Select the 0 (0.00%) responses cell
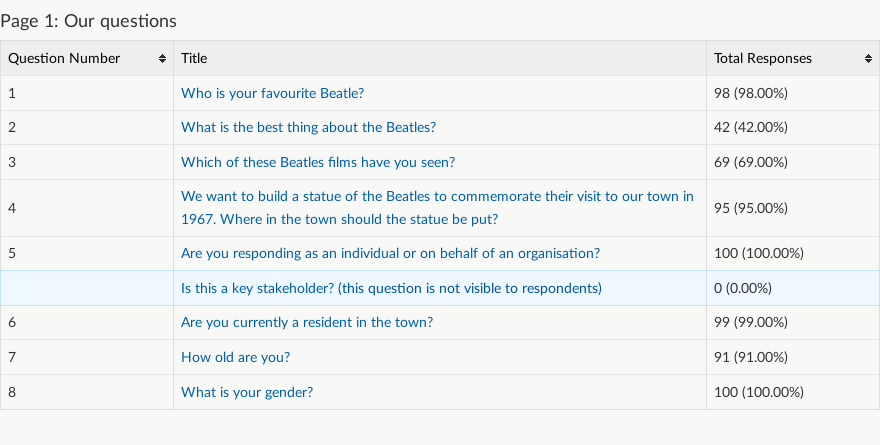The image size is (880, 445). [793, 288]
